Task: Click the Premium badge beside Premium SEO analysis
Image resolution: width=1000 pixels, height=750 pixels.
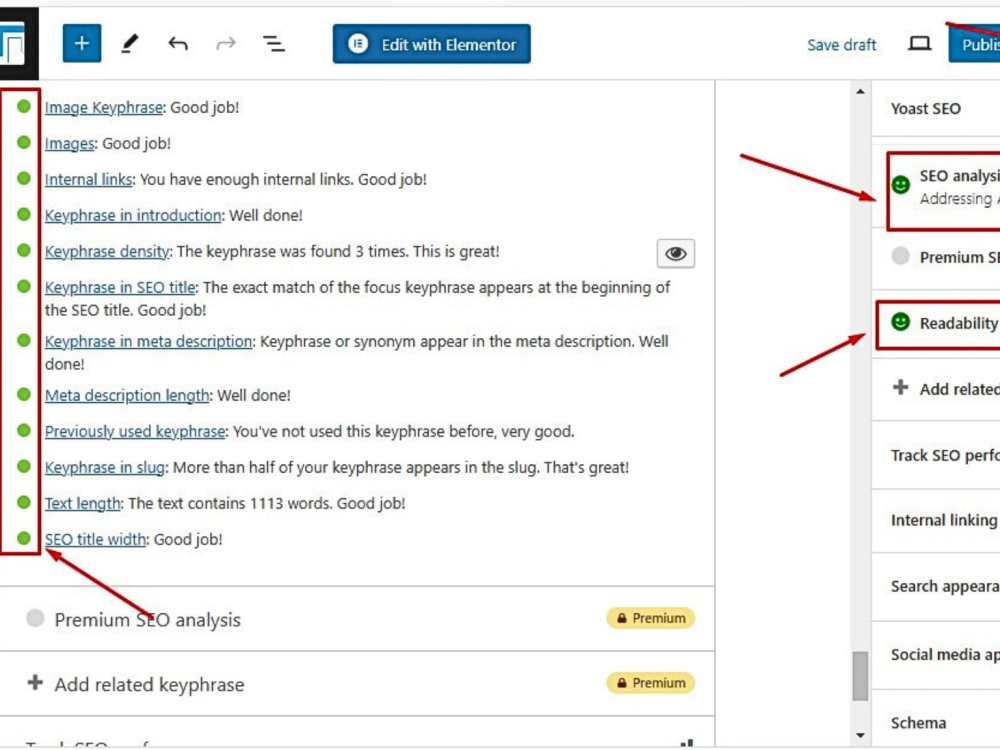Action: click(651, 618)
